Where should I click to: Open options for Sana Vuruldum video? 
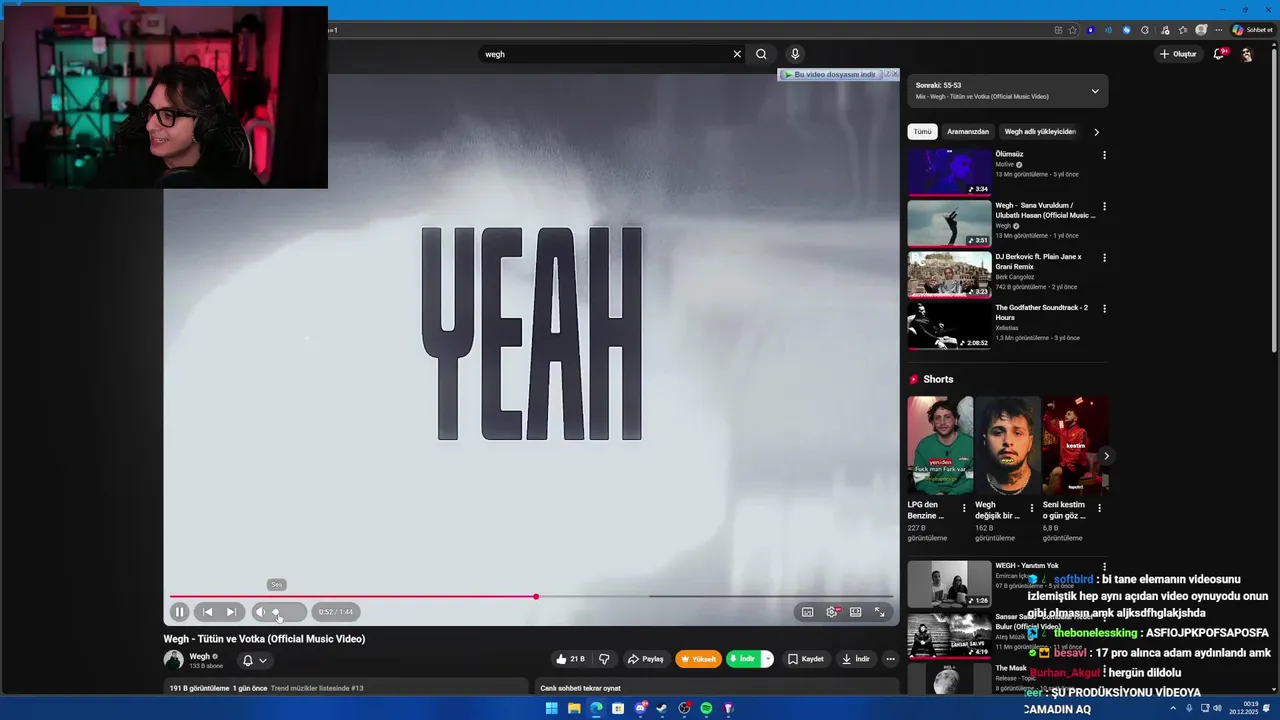[x=1104, y=206]
